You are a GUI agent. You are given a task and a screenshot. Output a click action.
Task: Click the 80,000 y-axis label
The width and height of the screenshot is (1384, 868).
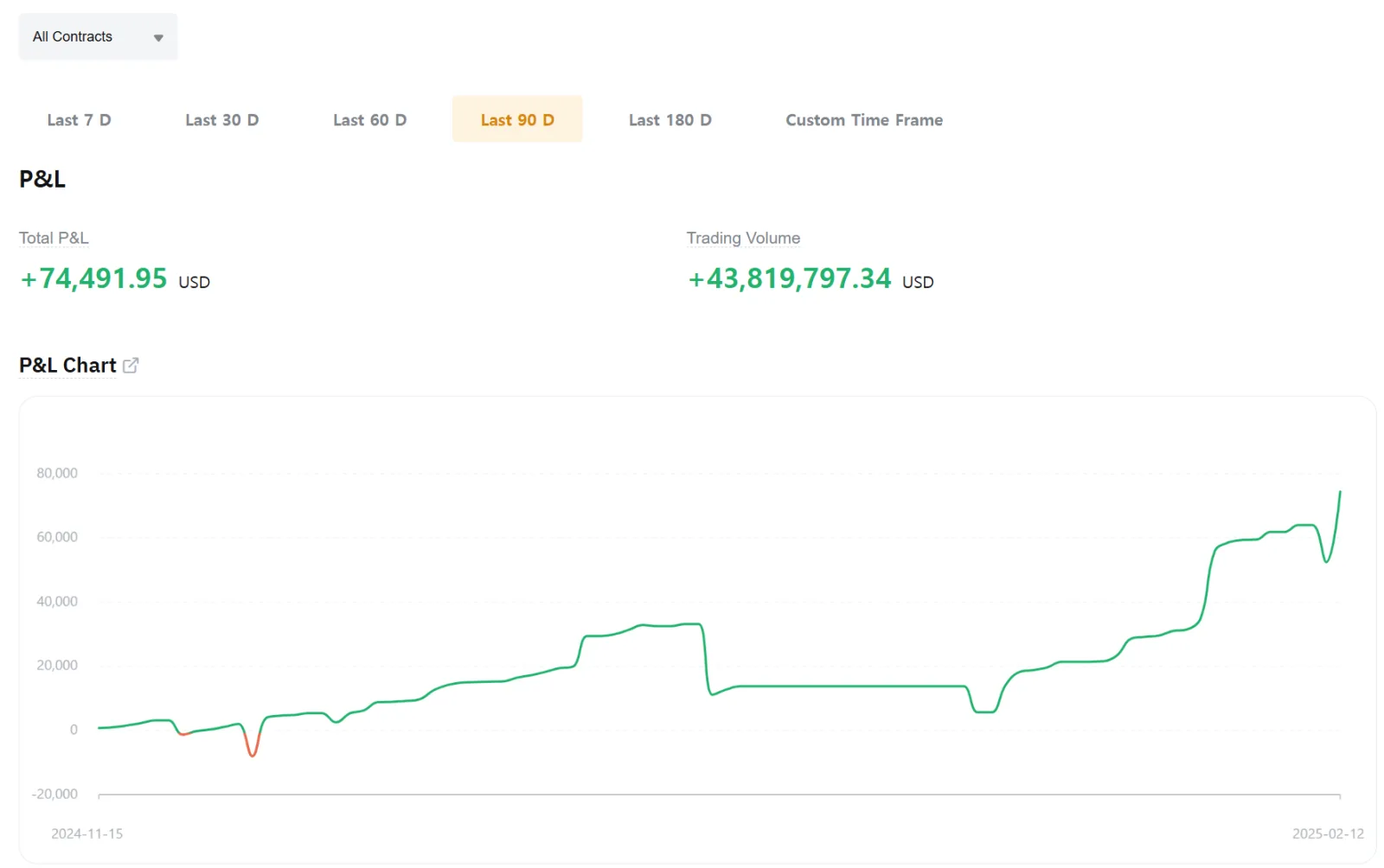tap(57, 473)
